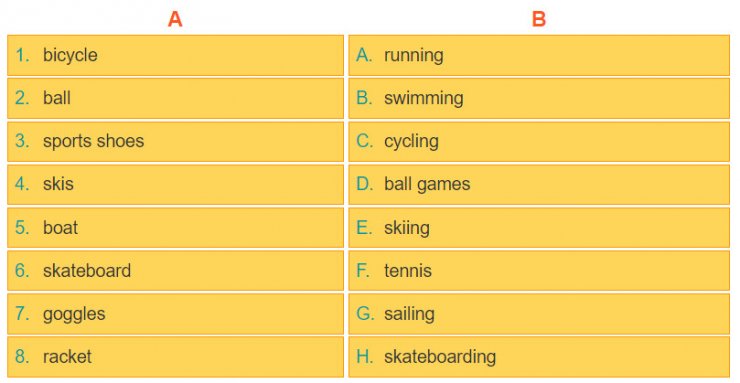Click the letter H label beside skateboarding
740x383 pixels.
(365, 357)
